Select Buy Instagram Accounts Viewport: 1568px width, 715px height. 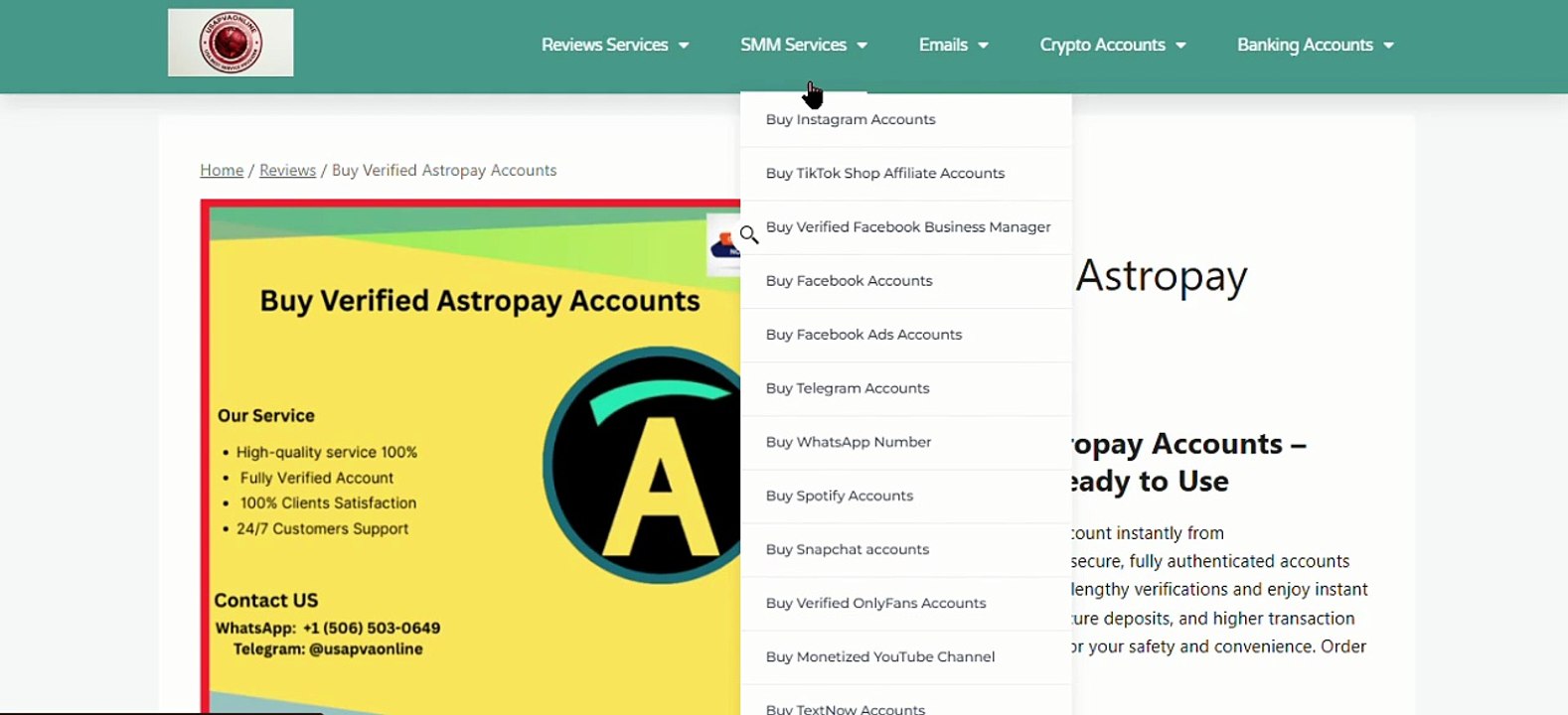pos(905,120)
